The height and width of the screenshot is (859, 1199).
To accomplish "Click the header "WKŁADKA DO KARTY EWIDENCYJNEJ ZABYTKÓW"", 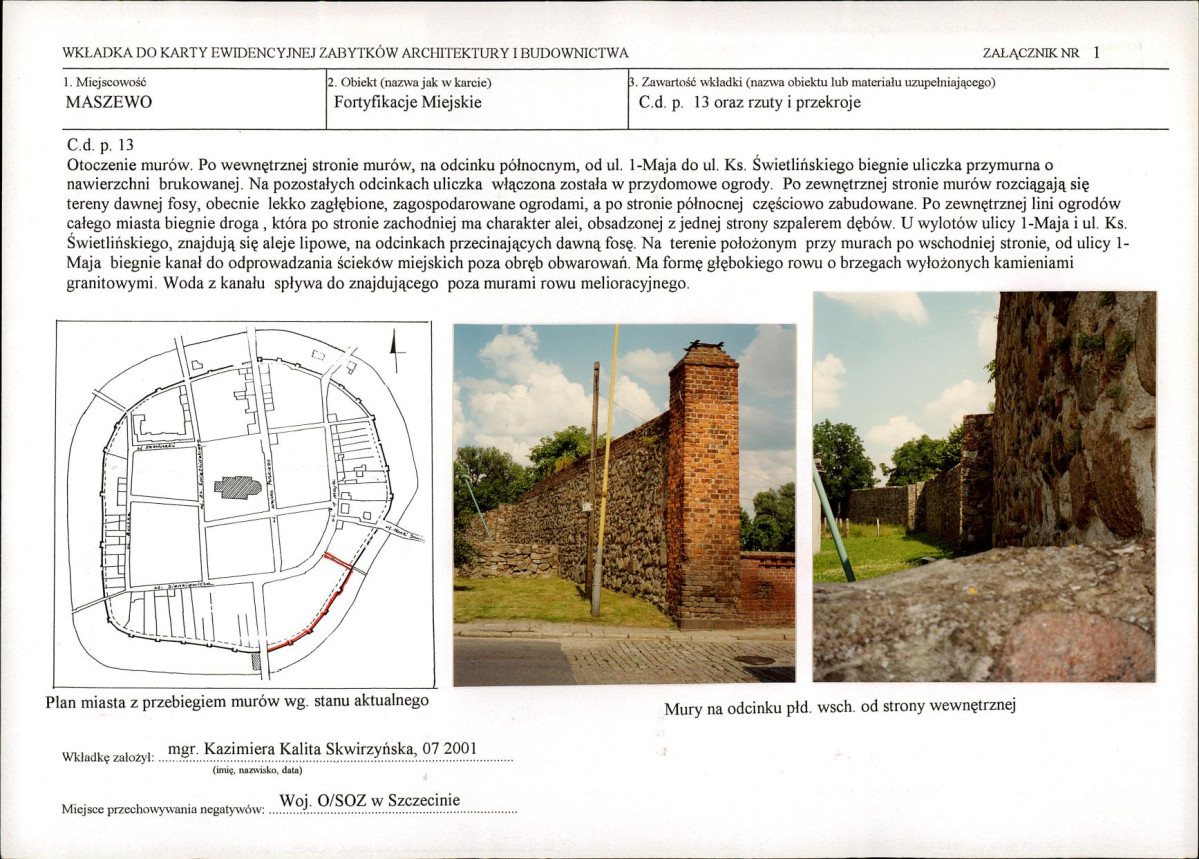I will pos(345,53).
